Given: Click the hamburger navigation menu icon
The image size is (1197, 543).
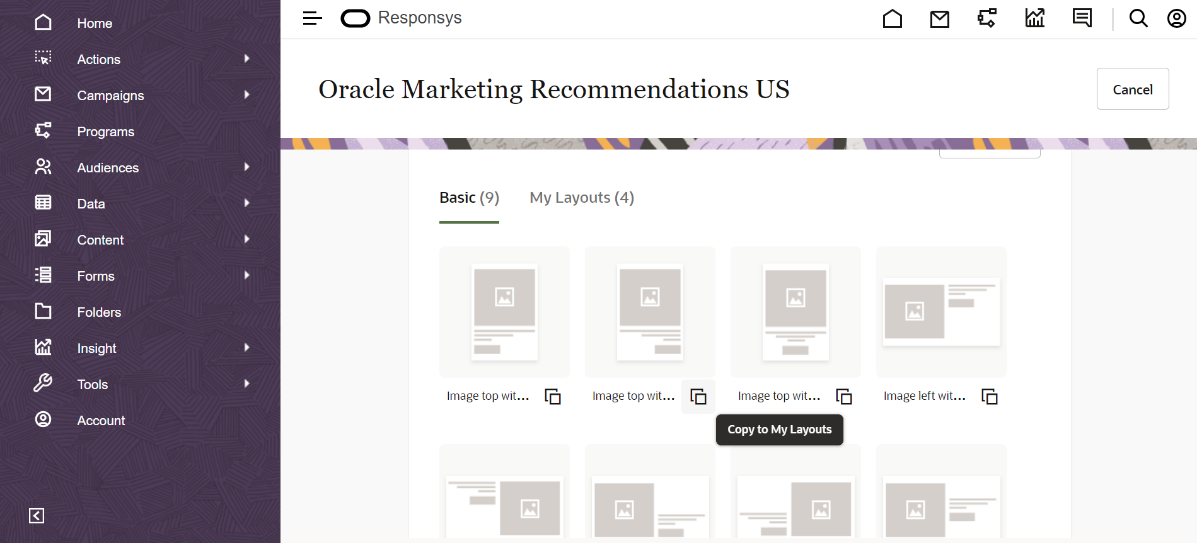Looking at the screenshot, I should pos(312,18).
